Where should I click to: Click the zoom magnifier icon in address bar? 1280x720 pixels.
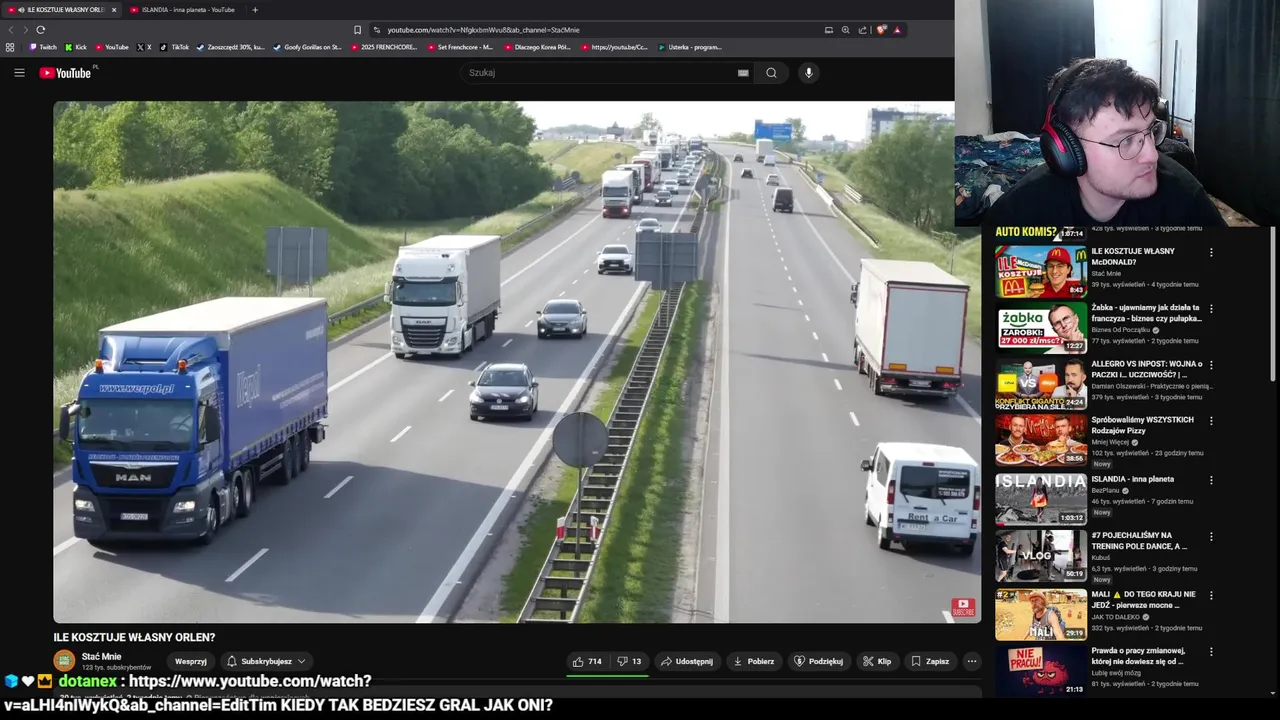[x=845, y=29]
